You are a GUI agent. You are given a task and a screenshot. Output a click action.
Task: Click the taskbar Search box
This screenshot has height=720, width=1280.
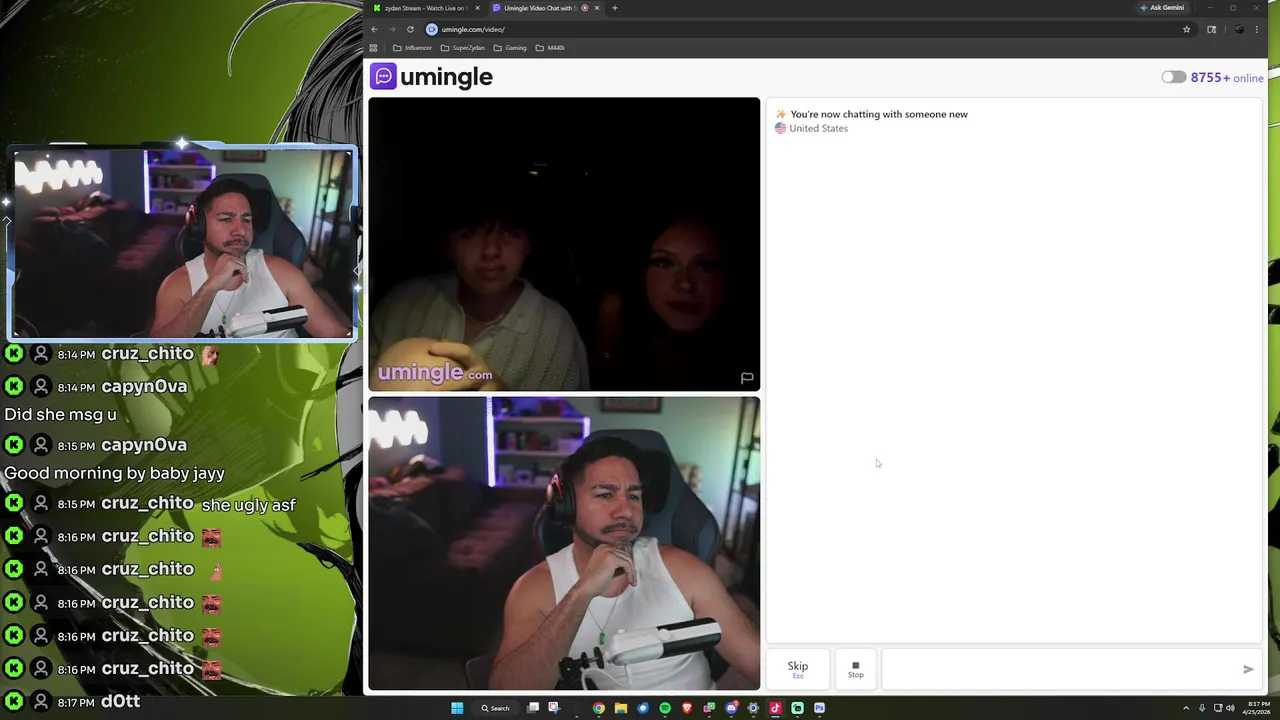pyautogui.click(x=495, y=708)
